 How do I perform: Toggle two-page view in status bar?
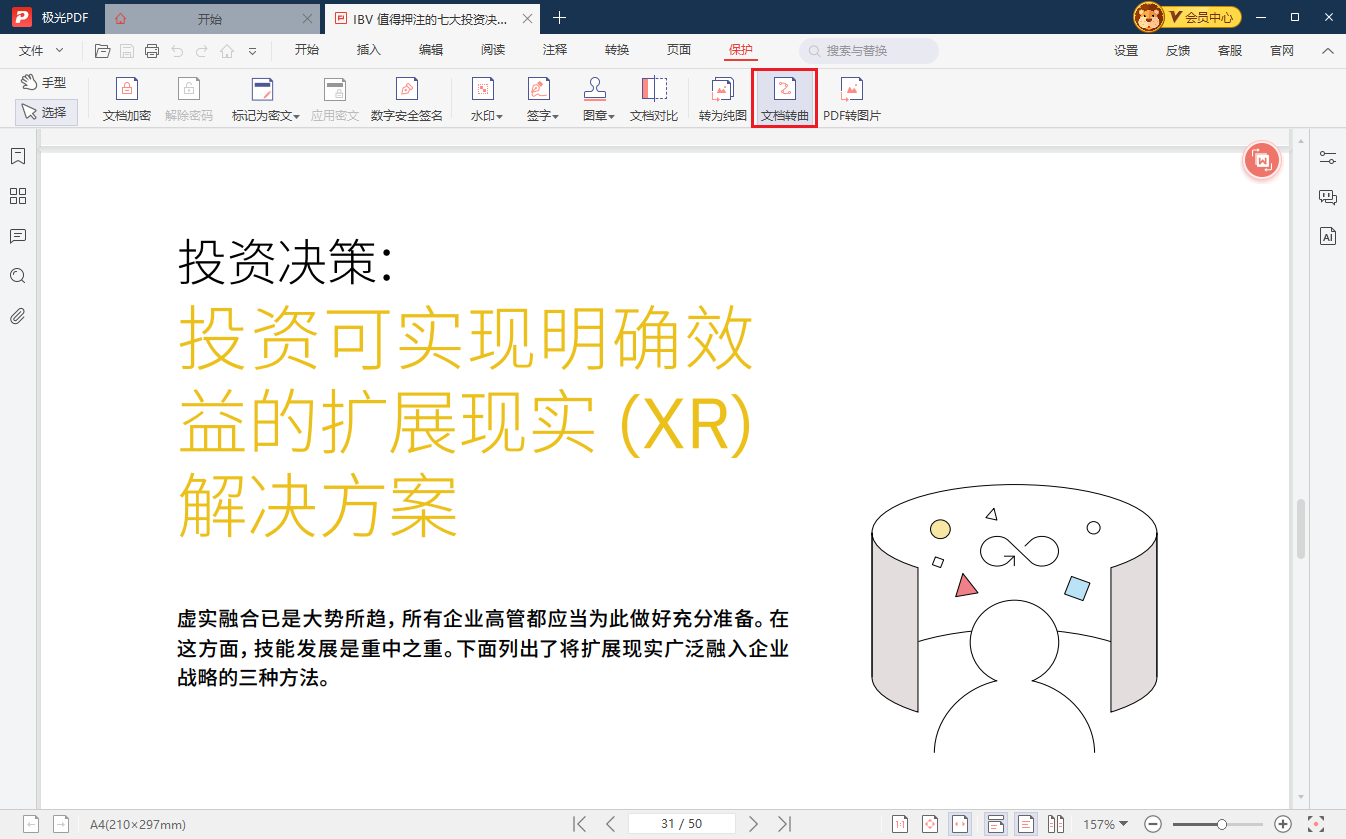click(x=1056, y=824)
